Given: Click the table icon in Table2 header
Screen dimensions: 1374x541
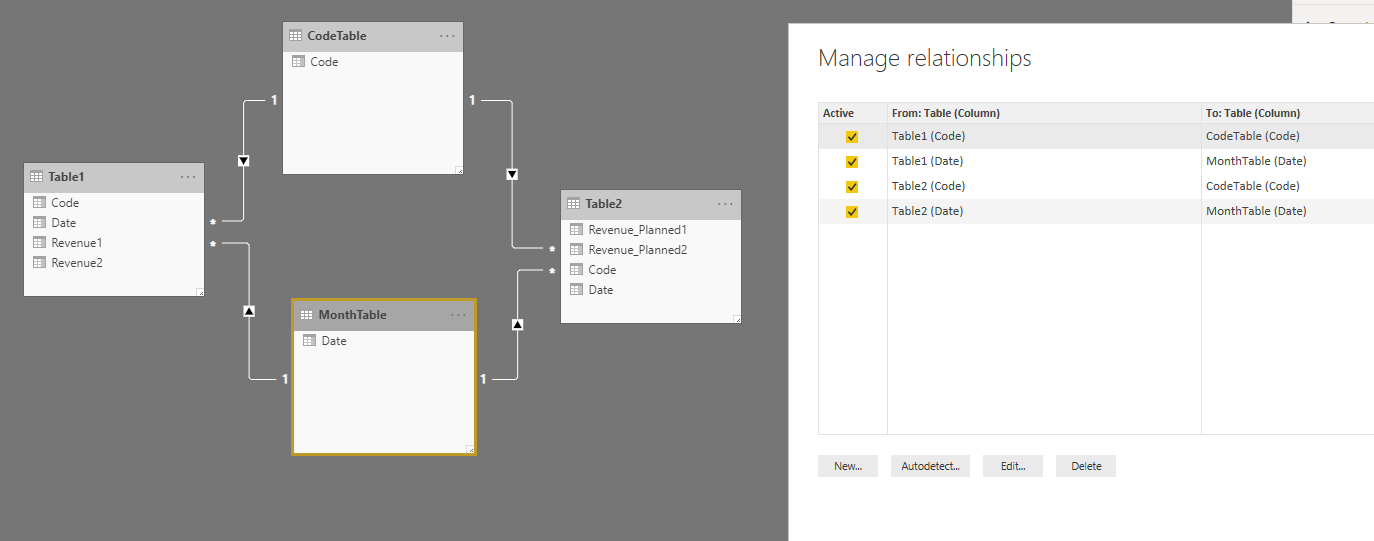Looking at the screenshot, I should 574,204.
